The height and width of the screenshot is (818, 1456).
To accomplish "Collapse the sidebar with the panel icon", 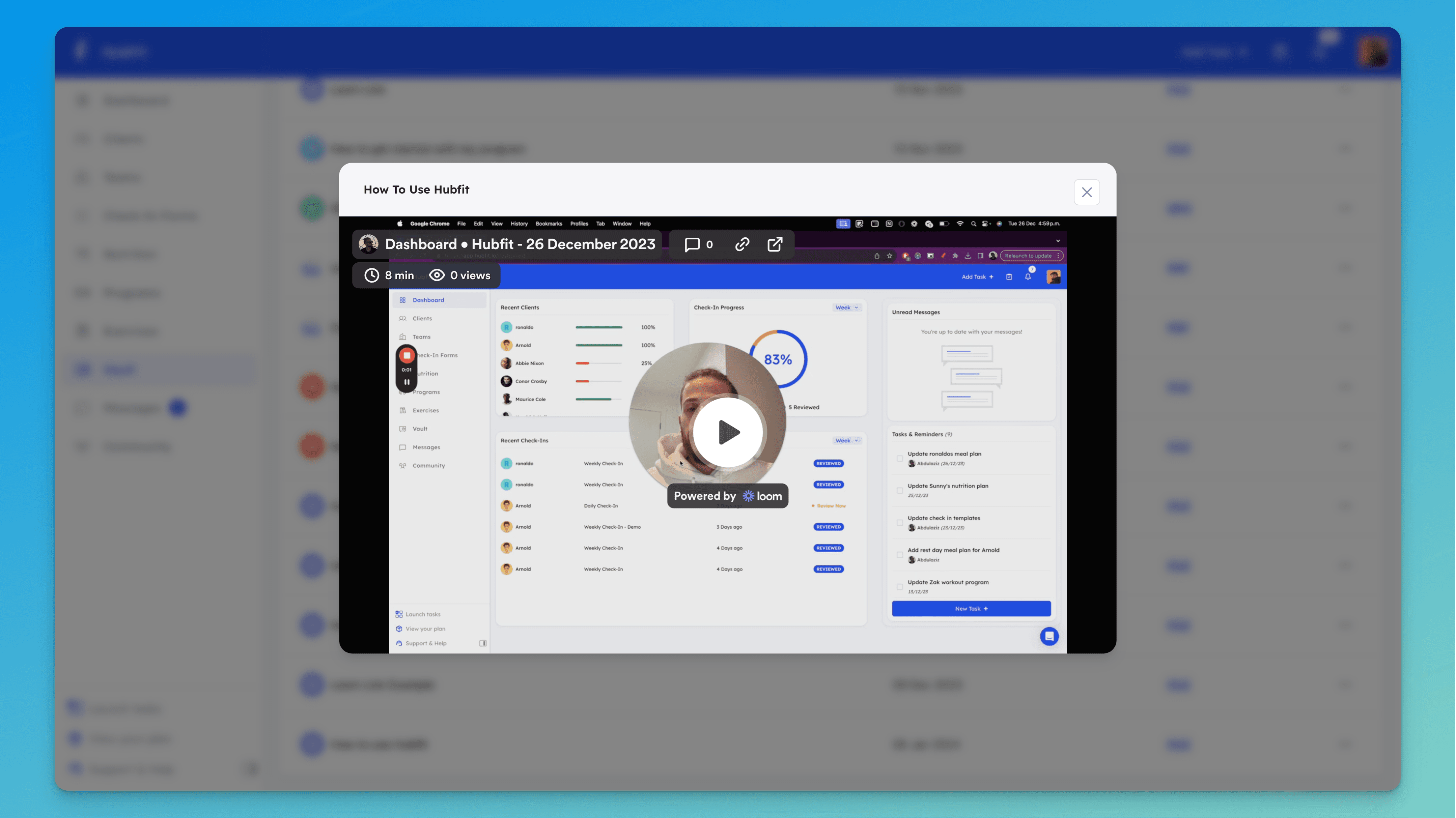I will [483, 643].
